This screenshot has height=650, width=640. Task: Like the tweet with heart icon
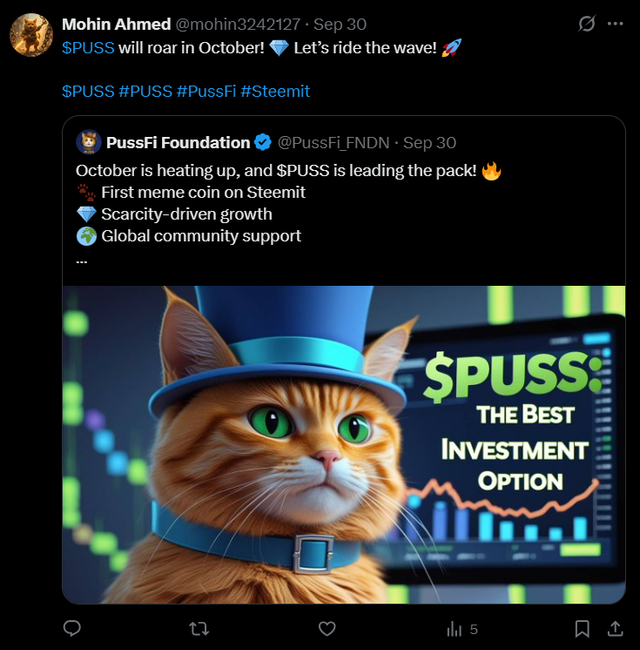327,628
